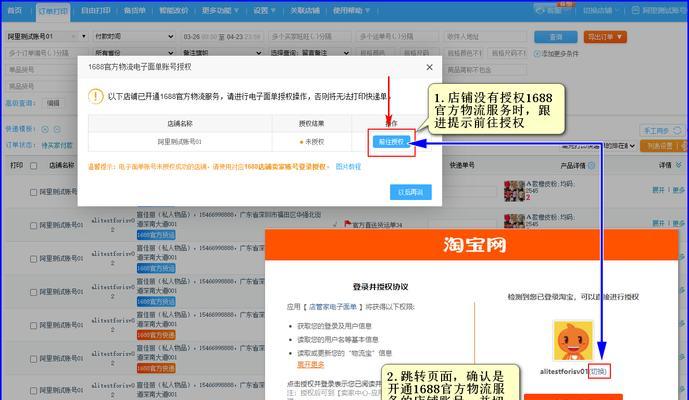The height and width of the screenshot is (400, 689).
Task: Expand the 切换店铺 dropdown
Action: 601,10
